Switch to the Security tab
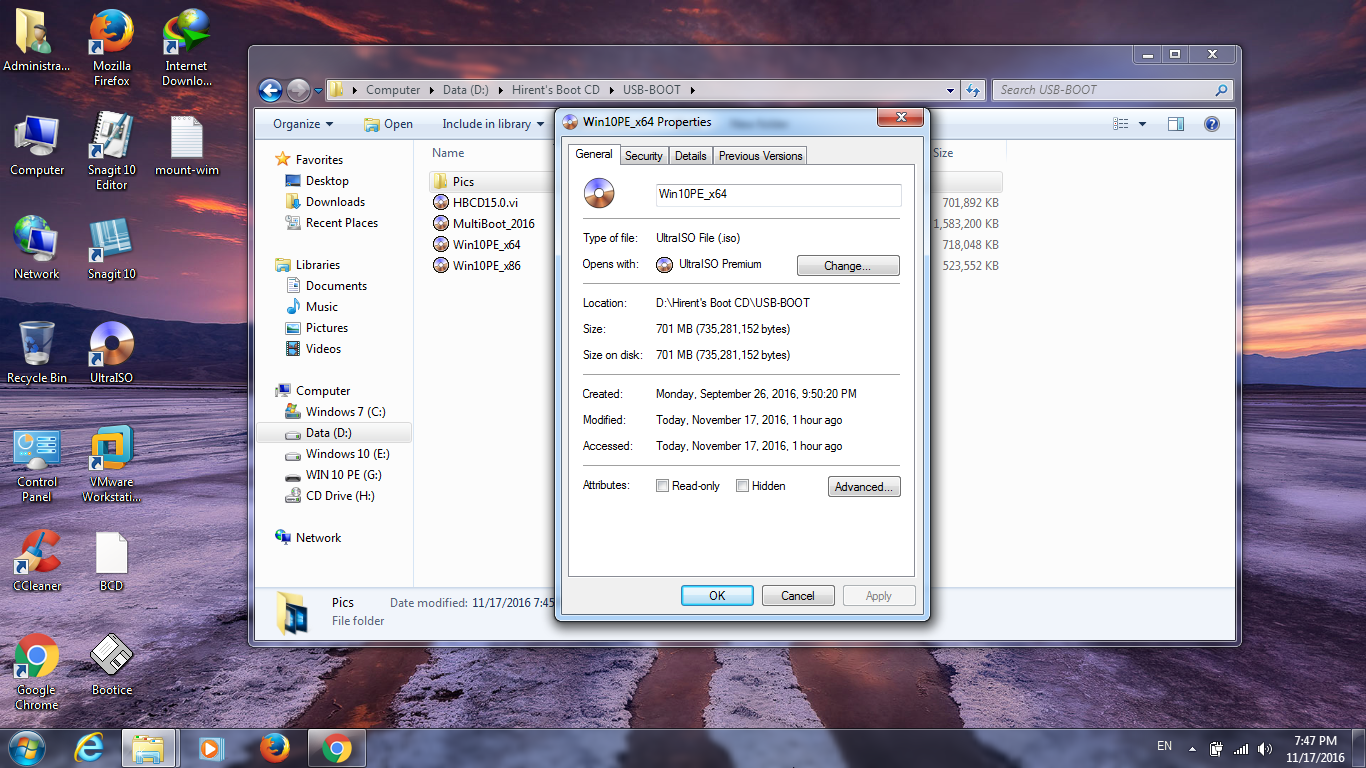This screenshot has width=1366, height=768. pos(643,156)
